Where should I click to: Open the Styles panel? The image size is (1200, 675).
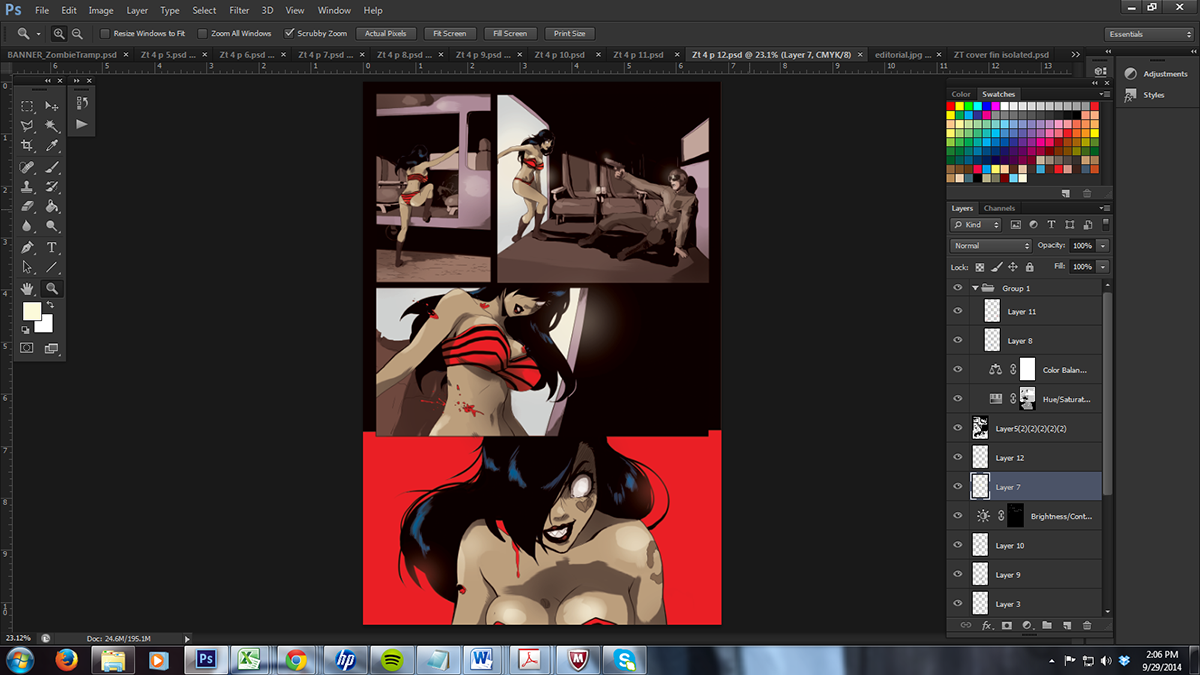point(1146,95)
